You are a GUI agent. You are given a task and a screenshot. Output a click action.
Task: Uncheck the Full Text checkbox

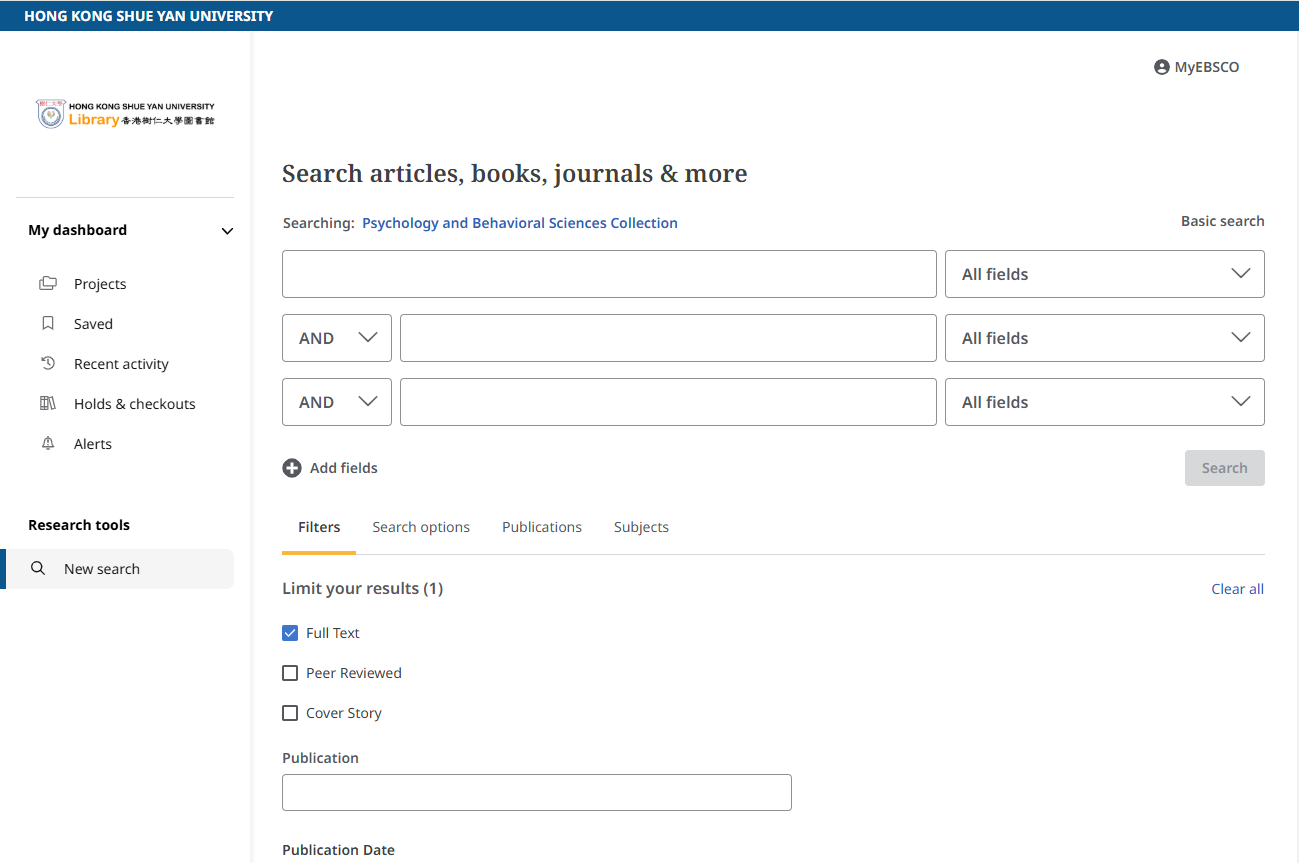click(x=290, y=633)
